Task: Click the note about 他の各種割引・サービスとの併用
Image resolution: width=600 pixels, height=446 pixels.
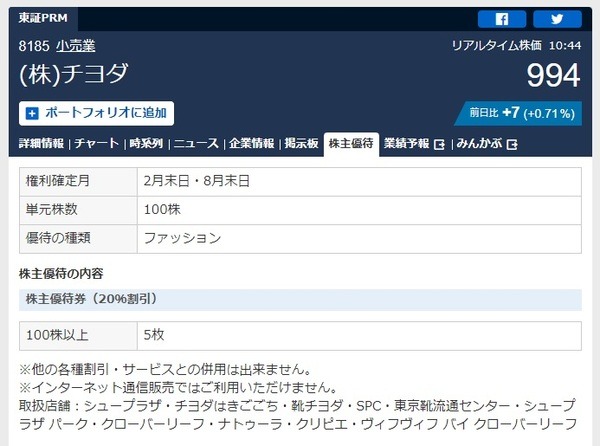Action: coord(165,369)
